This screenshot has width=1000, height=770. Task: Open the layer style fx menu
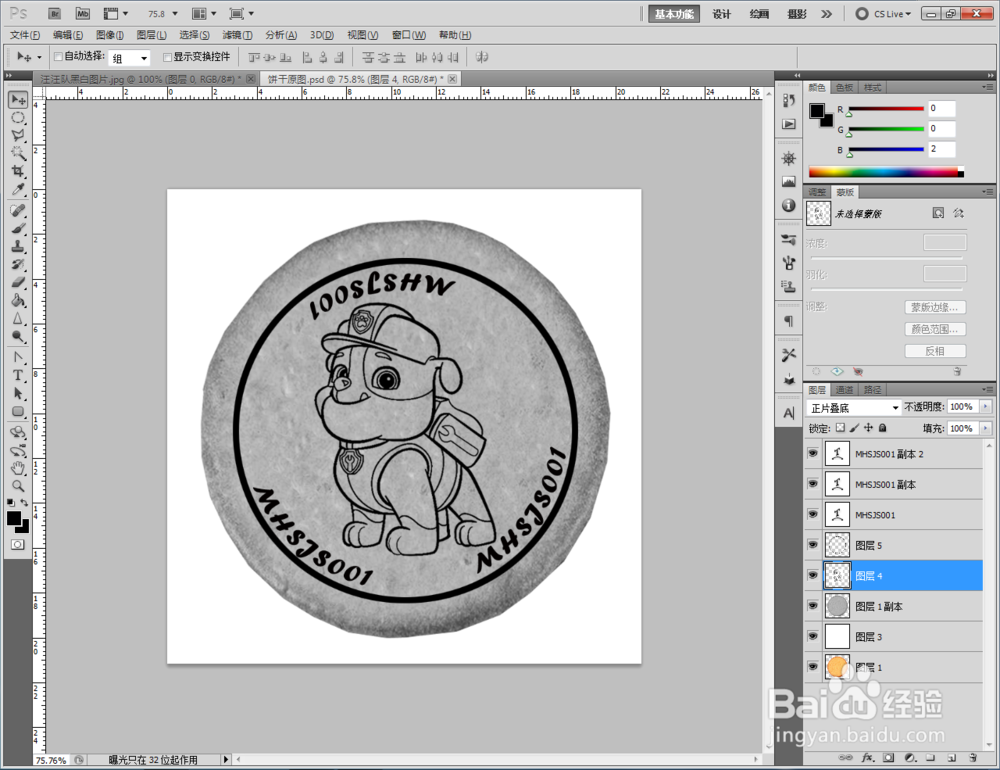867,758
